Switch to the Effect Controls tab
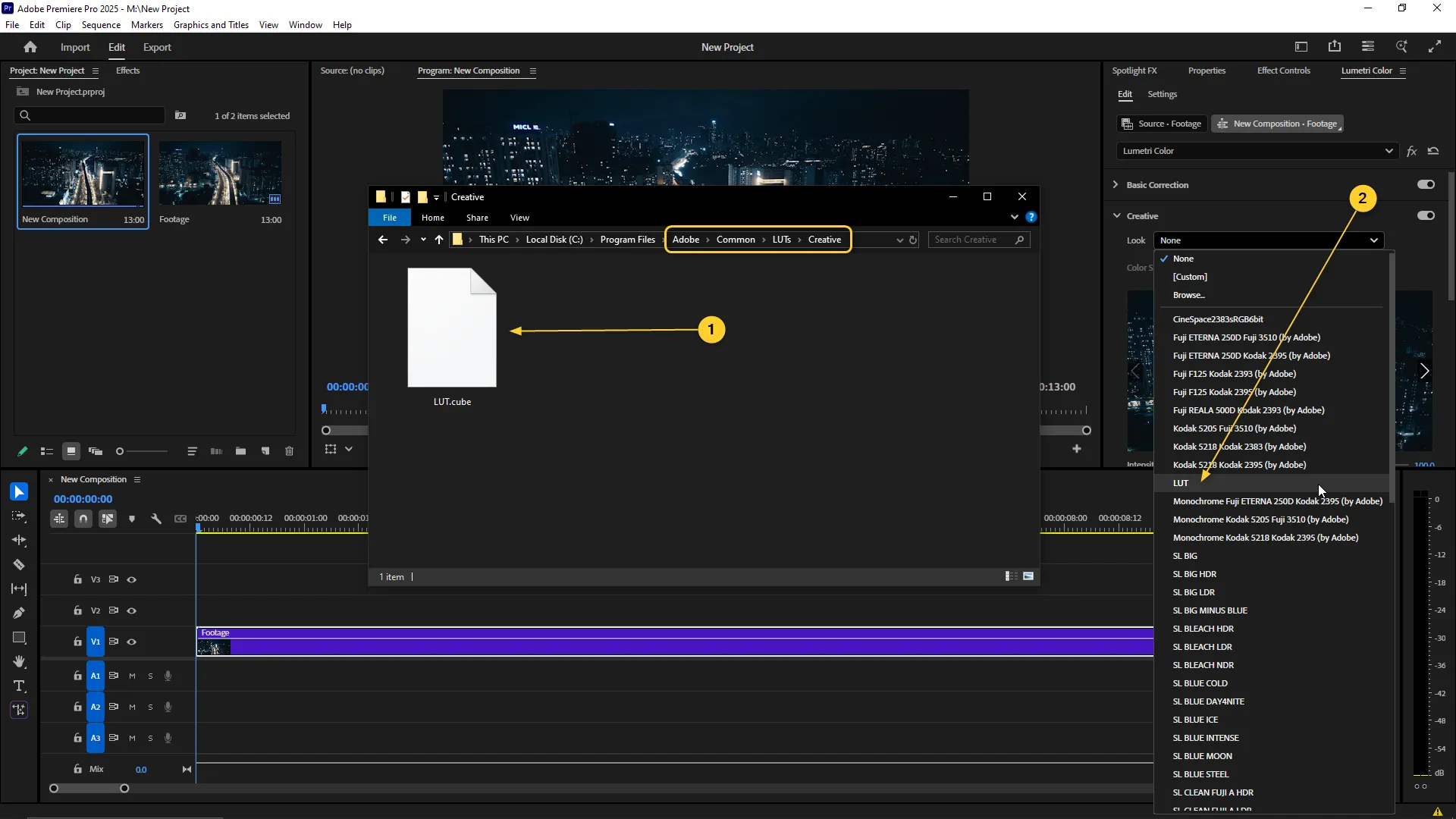The width and height of the screenshot is (1456, 819). tap(1283, 71)
